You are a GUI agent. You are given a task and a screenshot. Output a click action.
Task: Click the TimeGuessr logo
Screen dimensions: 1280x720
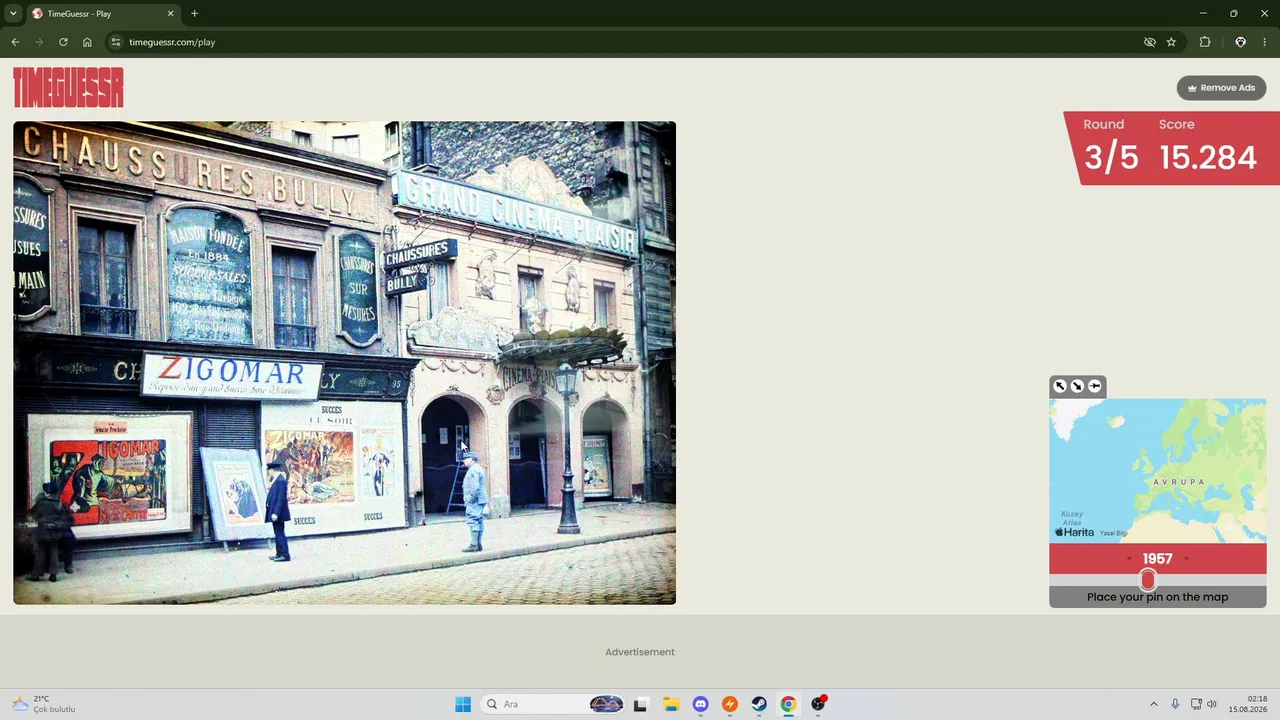[x=68, y=87]
